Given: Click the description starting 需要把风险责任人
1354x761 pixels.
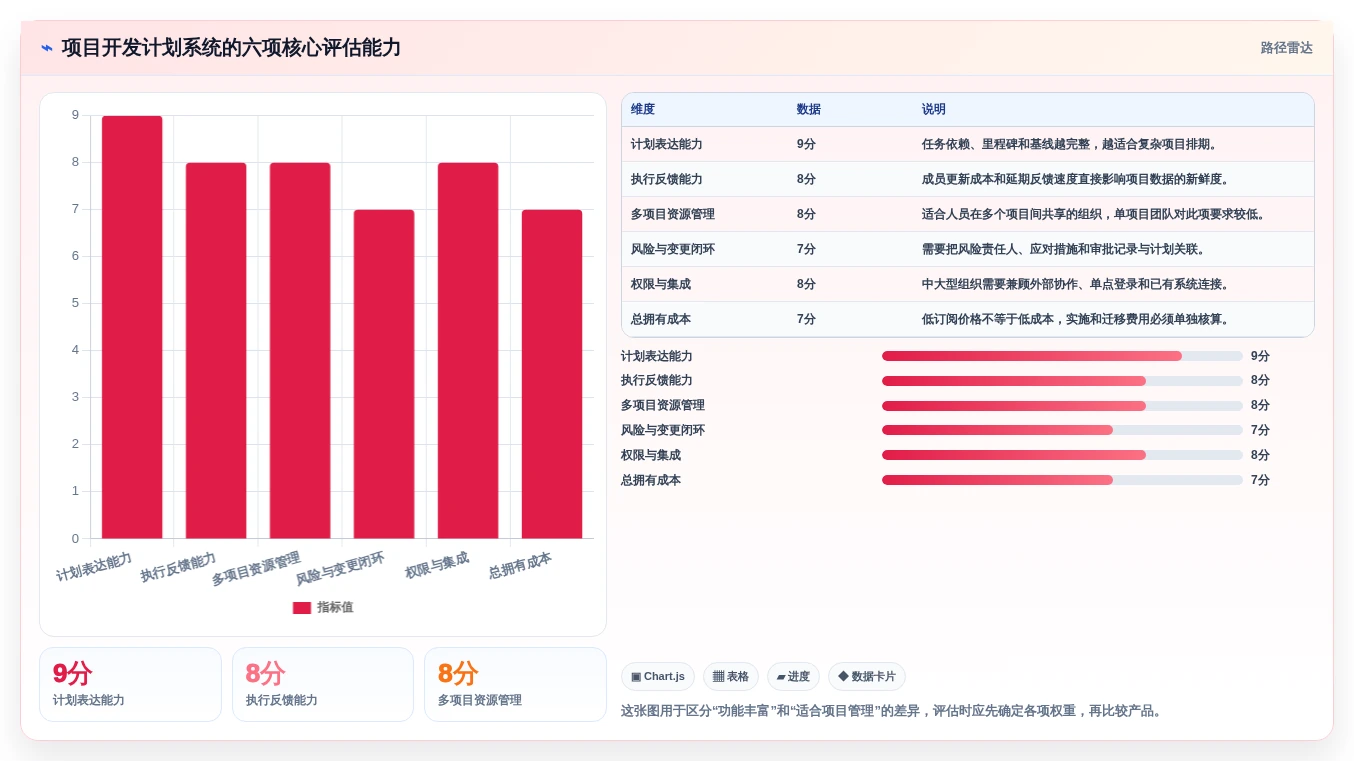Looking at the screenshot, I should [1065, 249].
